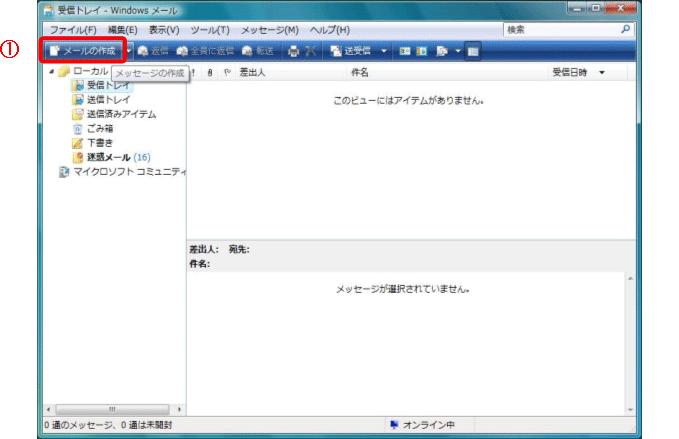Click the print icon in toolbar
The height and width of the screenshot is (439, 679).
(293, 50)
